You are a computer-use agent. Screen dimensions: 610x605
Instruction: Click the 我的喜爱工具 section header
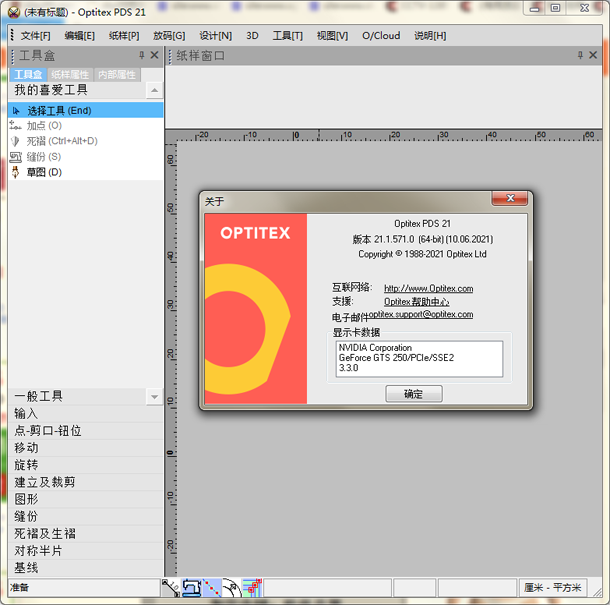tap(77, 90)
